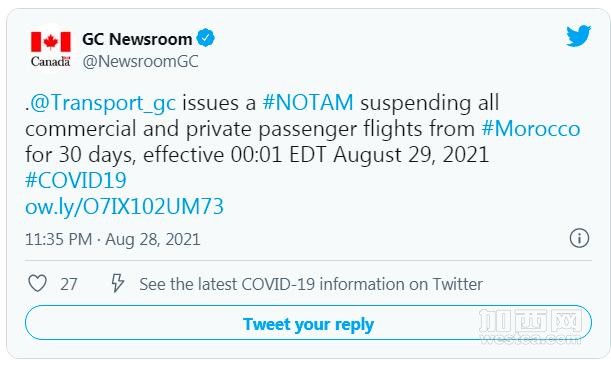Follow the ow.ly/O7IX102UM73 link
The width and height of the screenshot is (611, 367).
[x=124, y=206]
